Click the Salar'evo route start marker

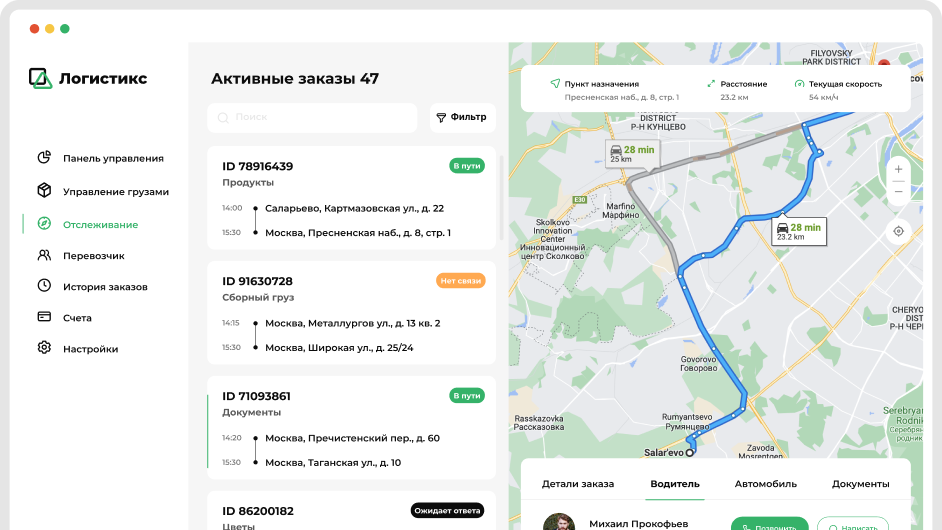[x=690, y=453]
